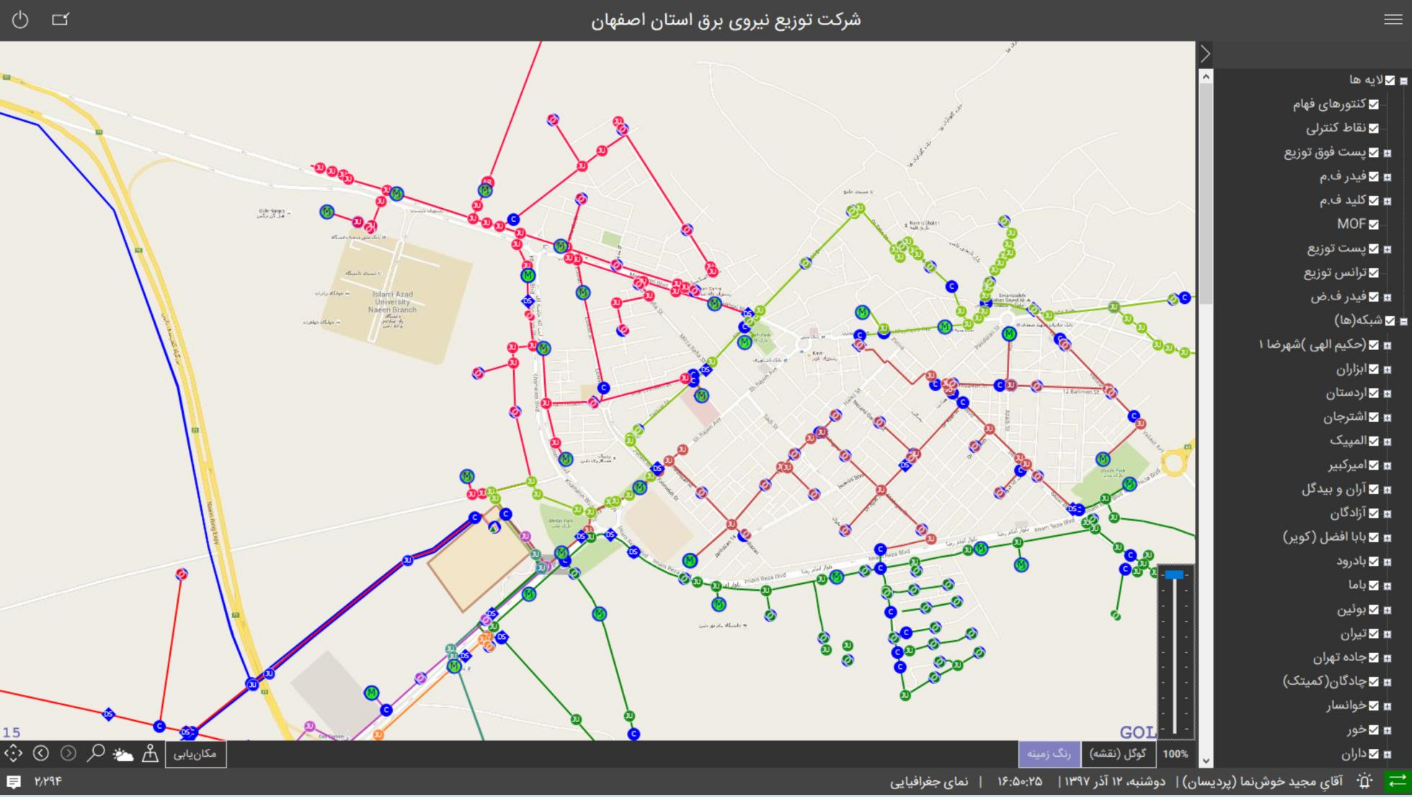Select the رنگ زمینه background tab
The width and height of the screenshot is (1412, 797).
pyautogui.click(x=1049, y=754)
